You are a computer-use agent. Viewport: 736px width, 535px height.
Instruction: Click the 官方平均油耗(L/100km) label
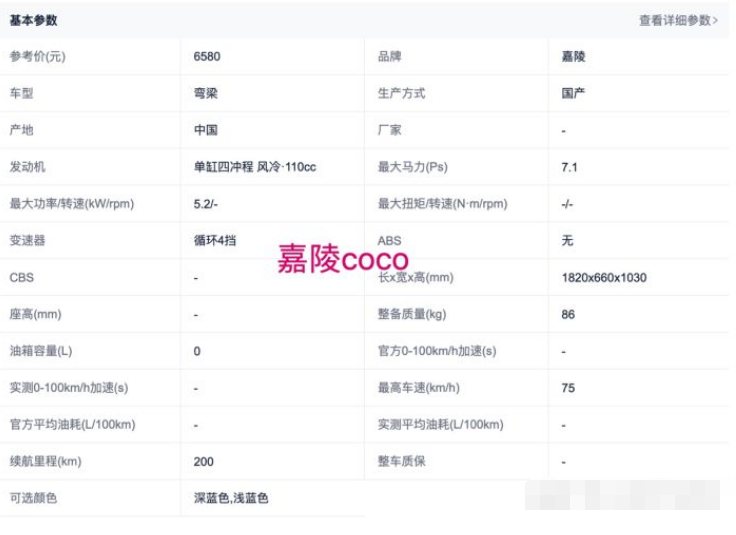point(73,425)
